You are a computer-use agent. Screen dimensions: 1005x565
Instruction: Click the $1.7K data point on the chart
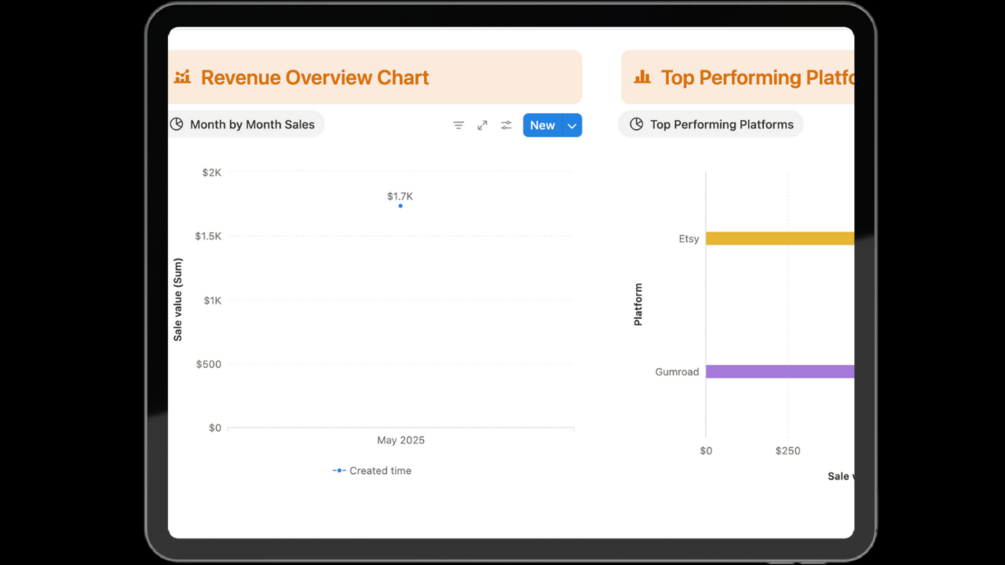(x=400, y=206)
